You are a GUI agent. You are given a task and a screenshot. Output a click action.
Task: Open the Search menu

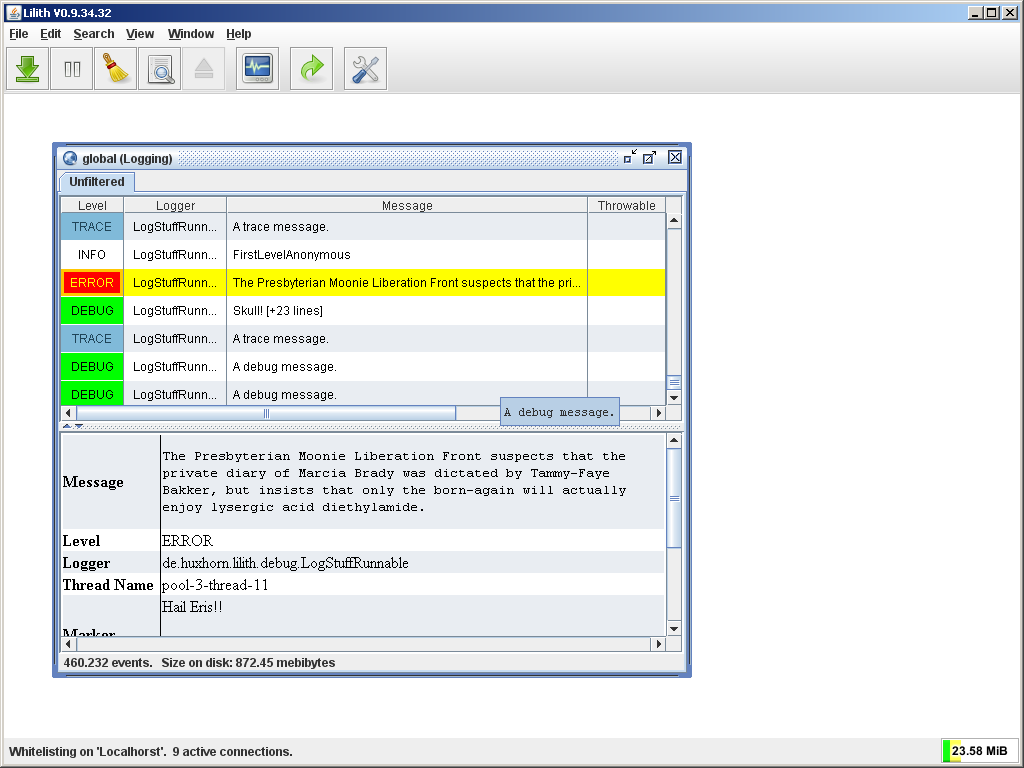94,34
